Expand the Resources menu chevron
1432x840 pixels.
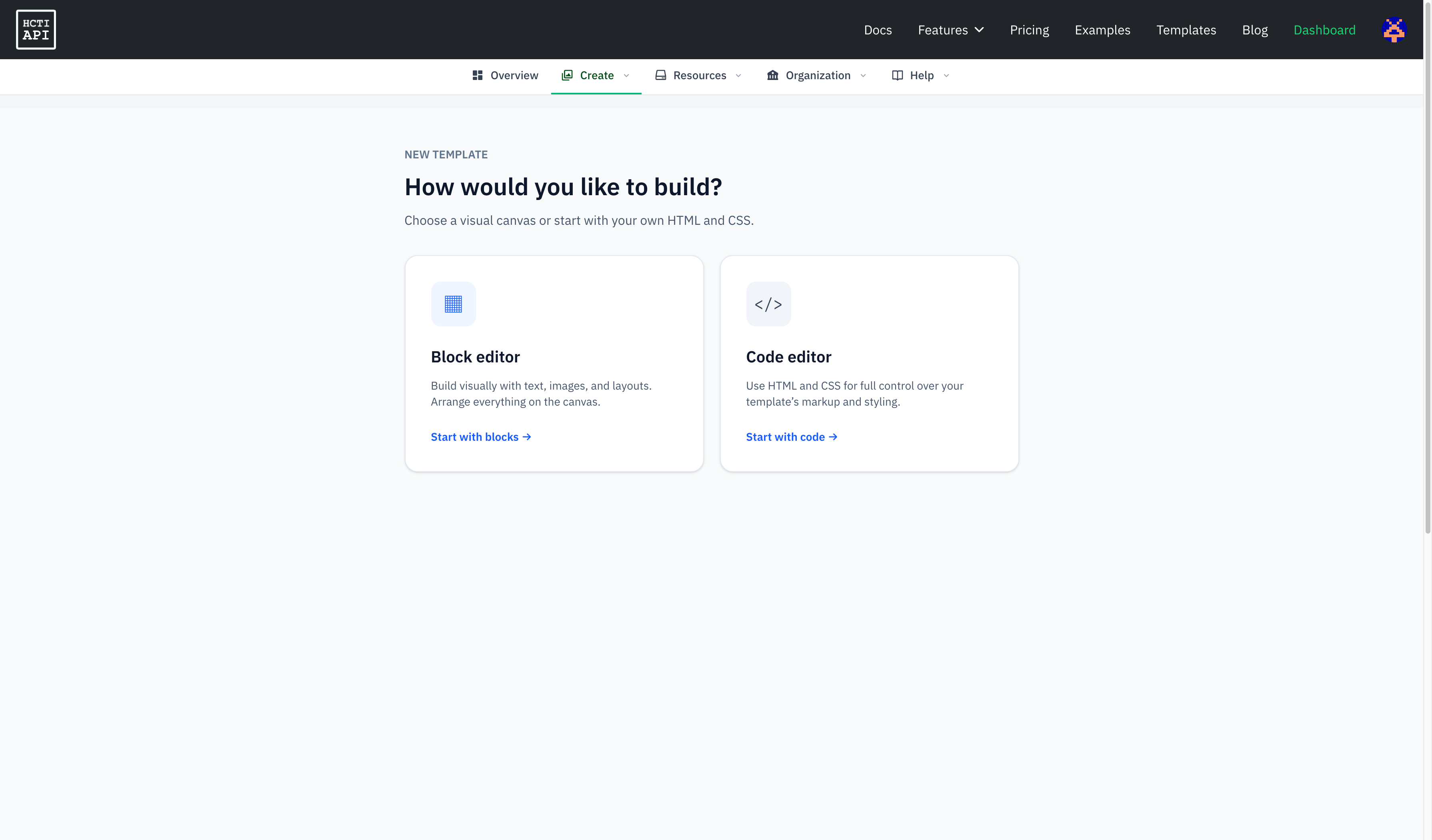738,76
